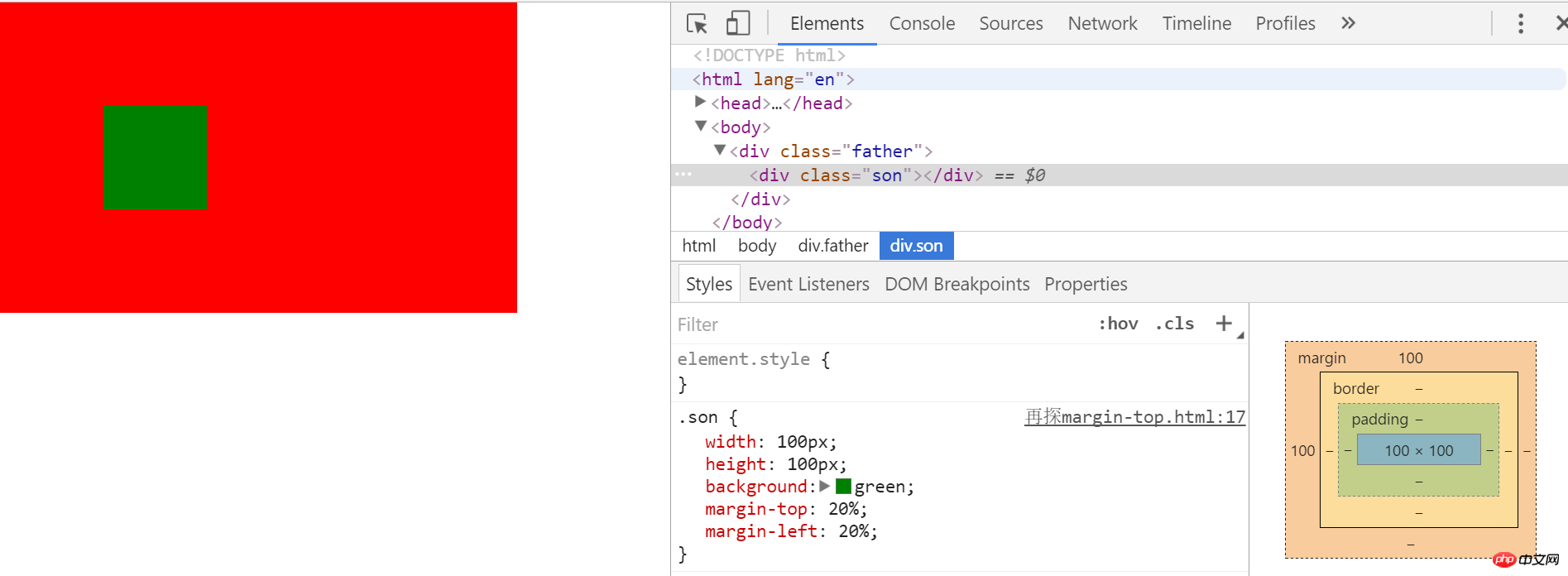Click the ellipsis beside div.son row

pyautogui.click(x=683, y=174)
